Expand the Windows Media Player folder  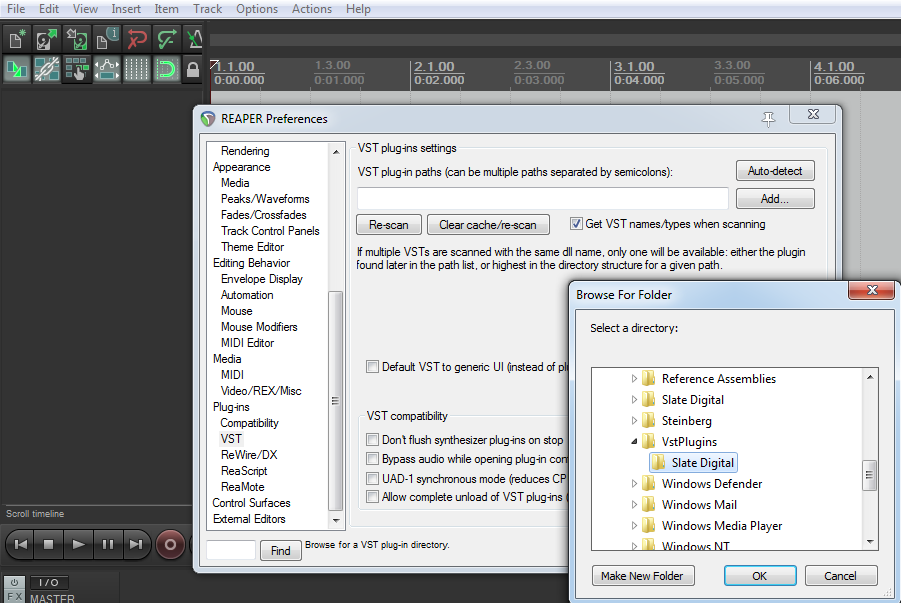634,525
